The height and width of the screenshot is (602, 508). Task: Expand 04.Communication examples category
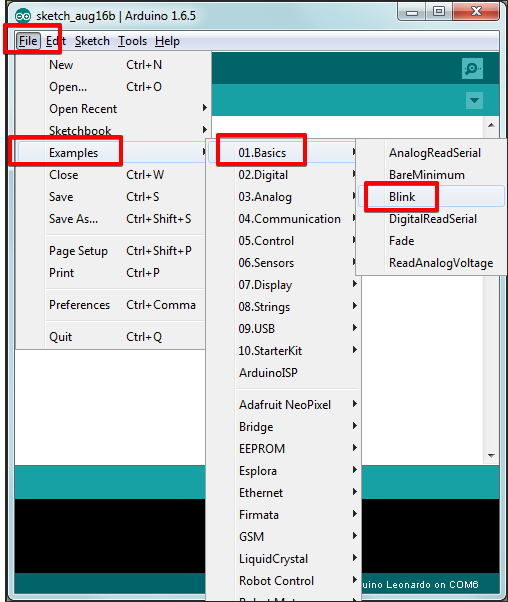tap(283, 218)
